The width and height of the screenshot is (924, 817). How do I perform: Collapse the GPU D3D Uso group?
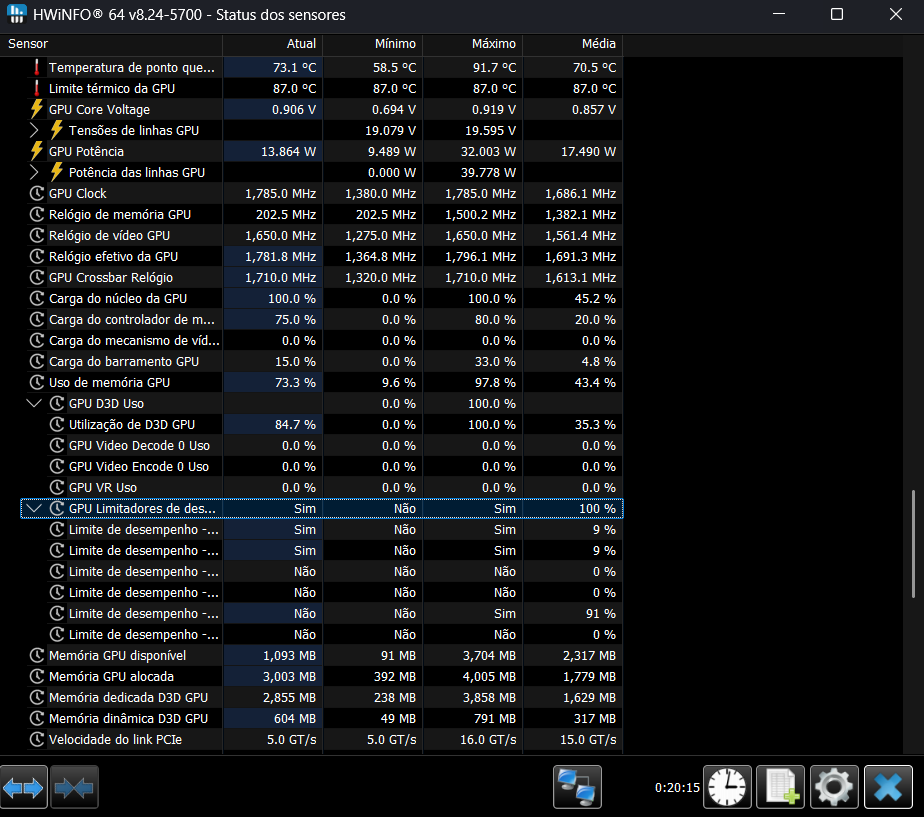(34, 403)
